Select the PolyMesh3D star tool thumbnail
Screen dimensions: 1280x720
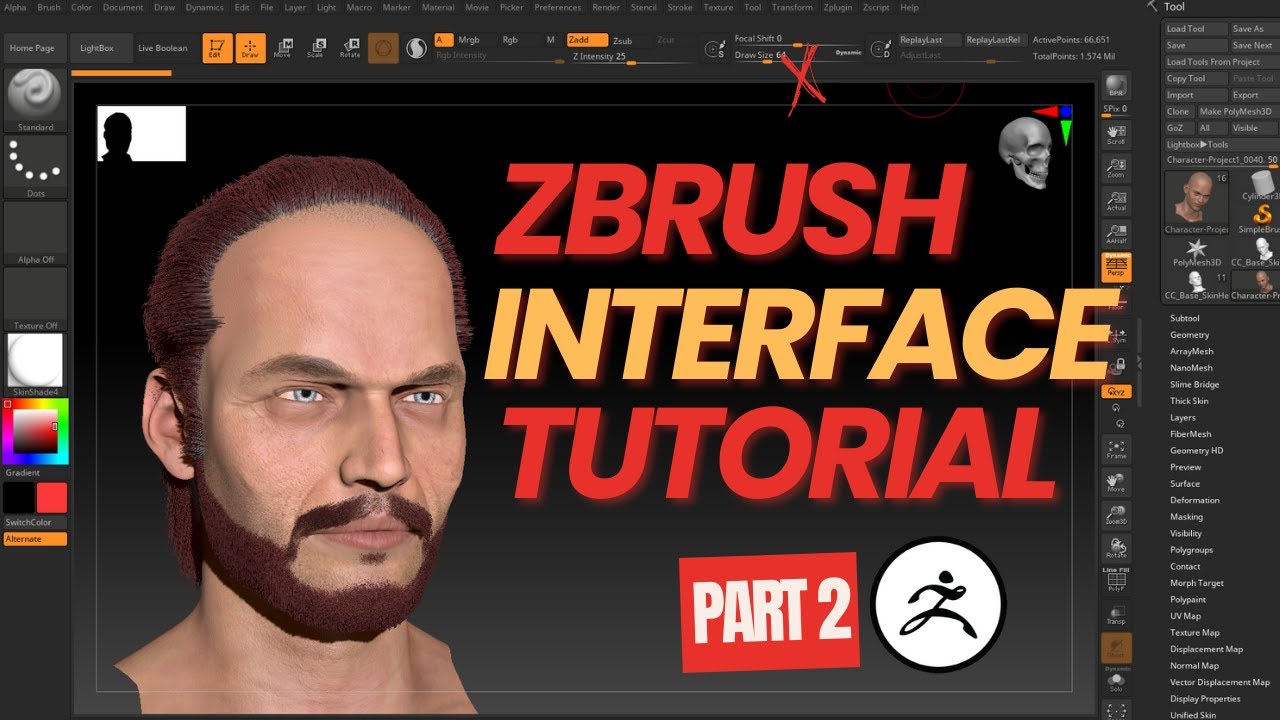point(1196,250)
